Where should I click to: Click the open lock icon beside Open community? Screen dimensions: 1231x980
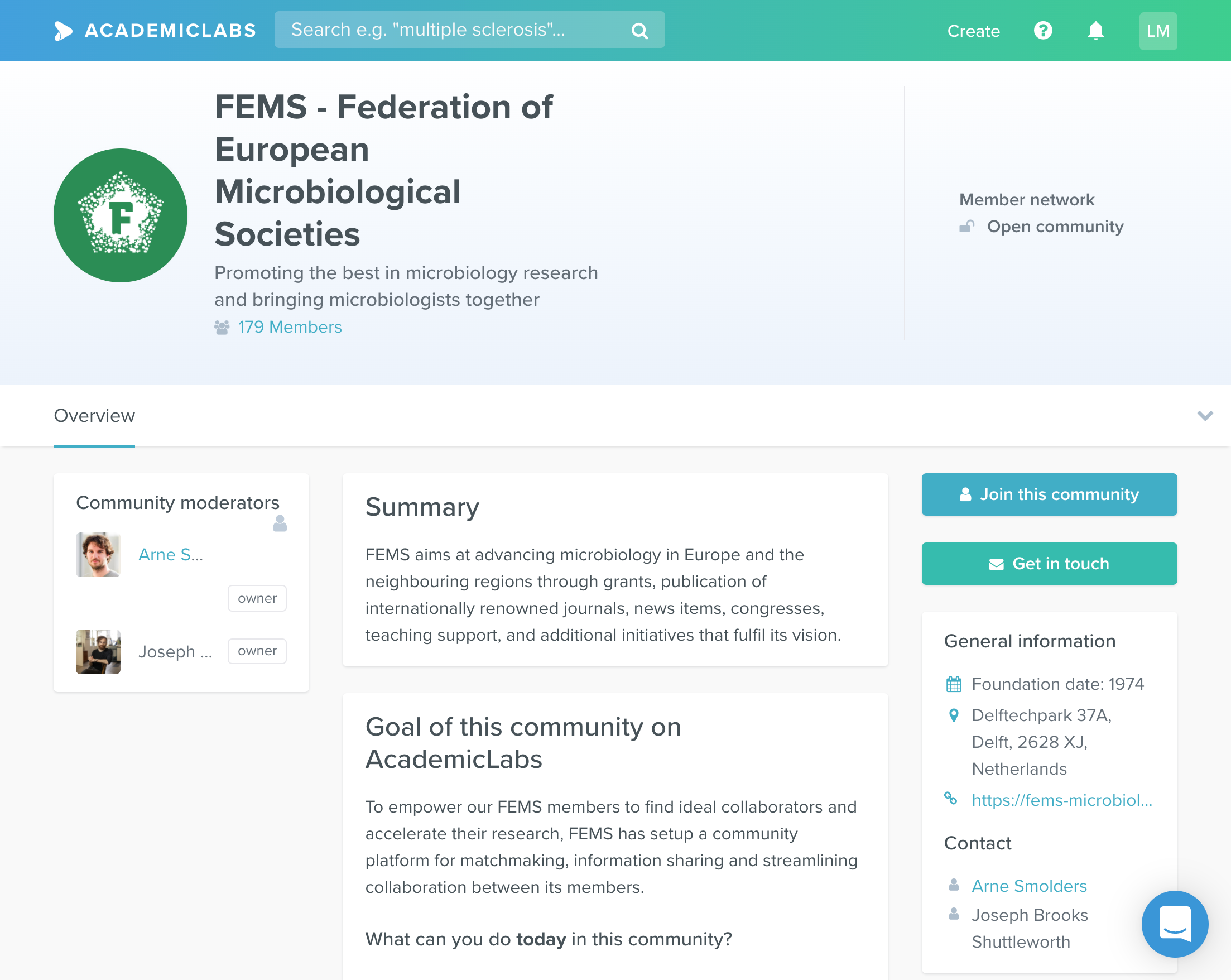click(x=967, y=226)
